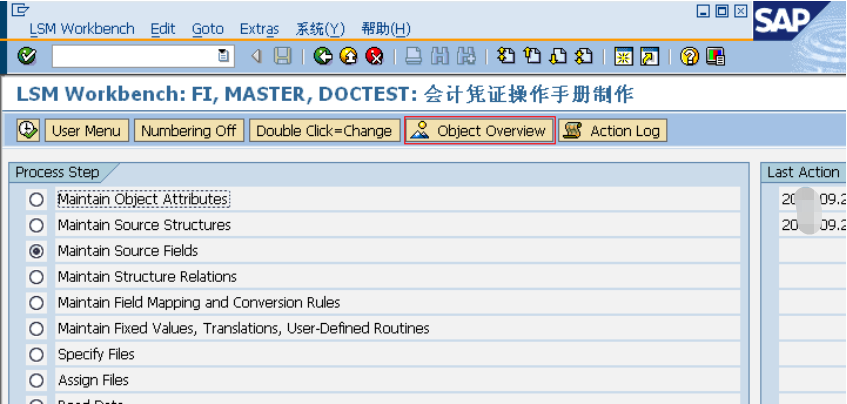
Task: Click the text "Maintain Structure Relations"
Action: (147, 277)
